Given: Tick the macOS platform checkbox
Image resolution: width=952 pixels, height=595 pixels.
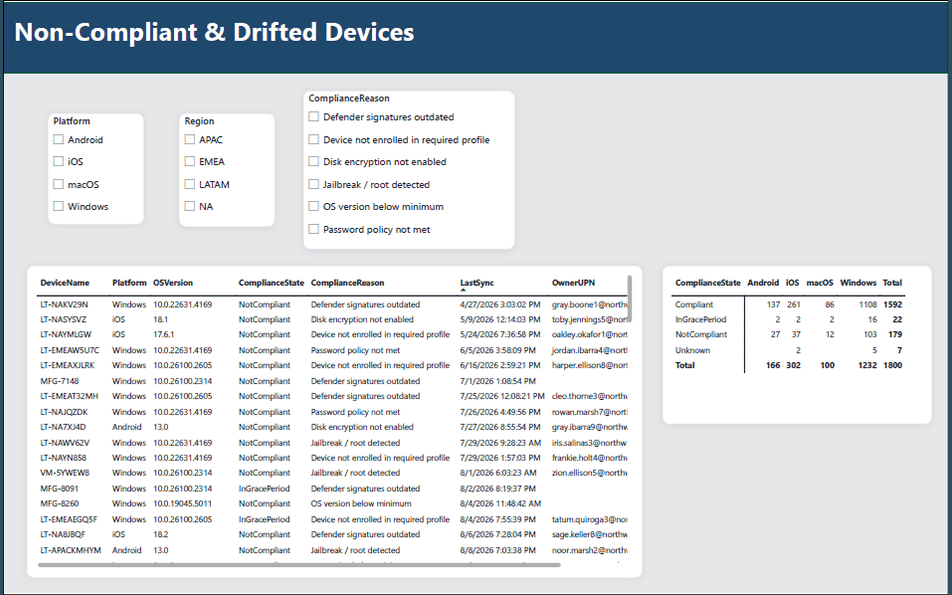Looking at the screenshot, I should pyautogui.click(x=58, y=184).
